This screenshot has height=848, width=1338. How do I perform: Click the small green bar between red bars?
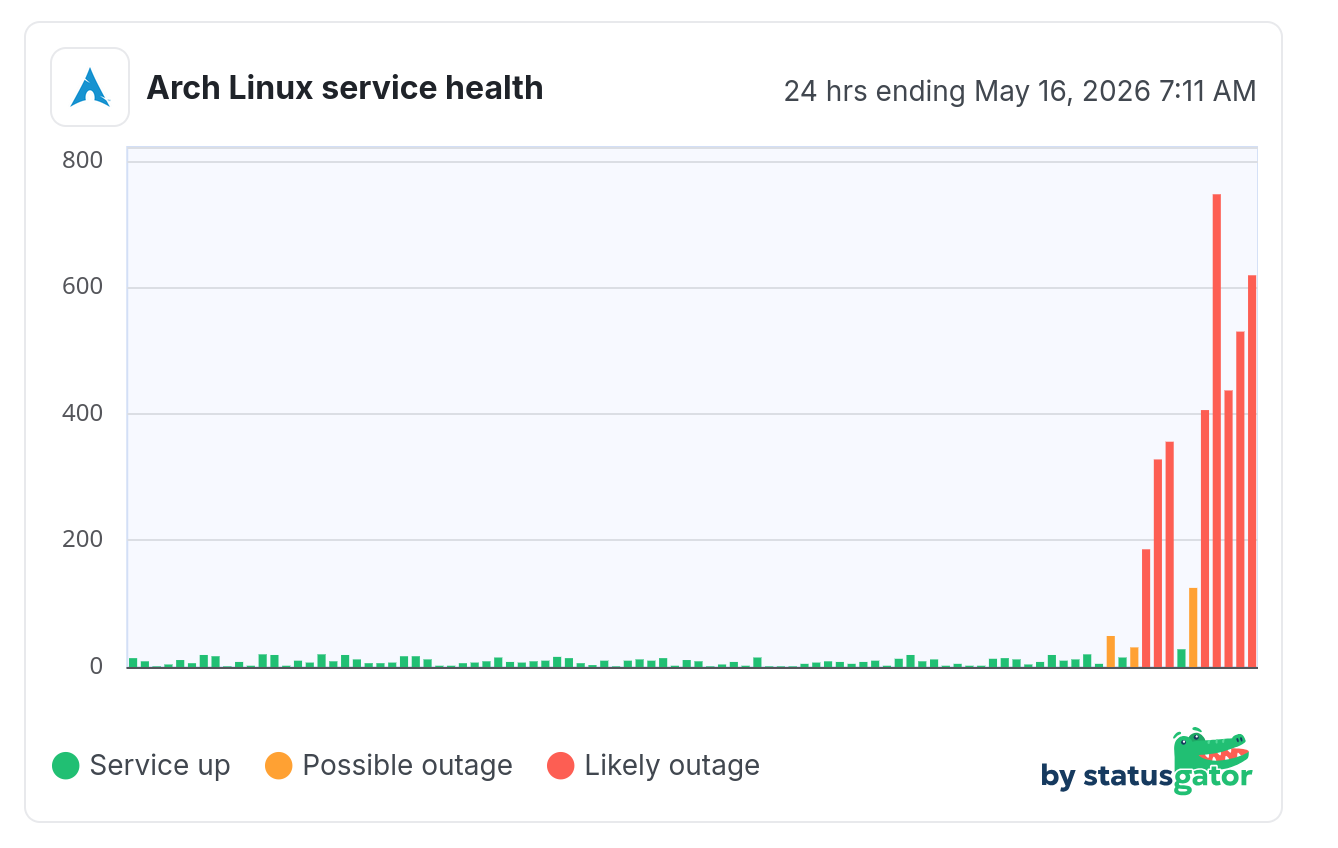[1181, 658]
